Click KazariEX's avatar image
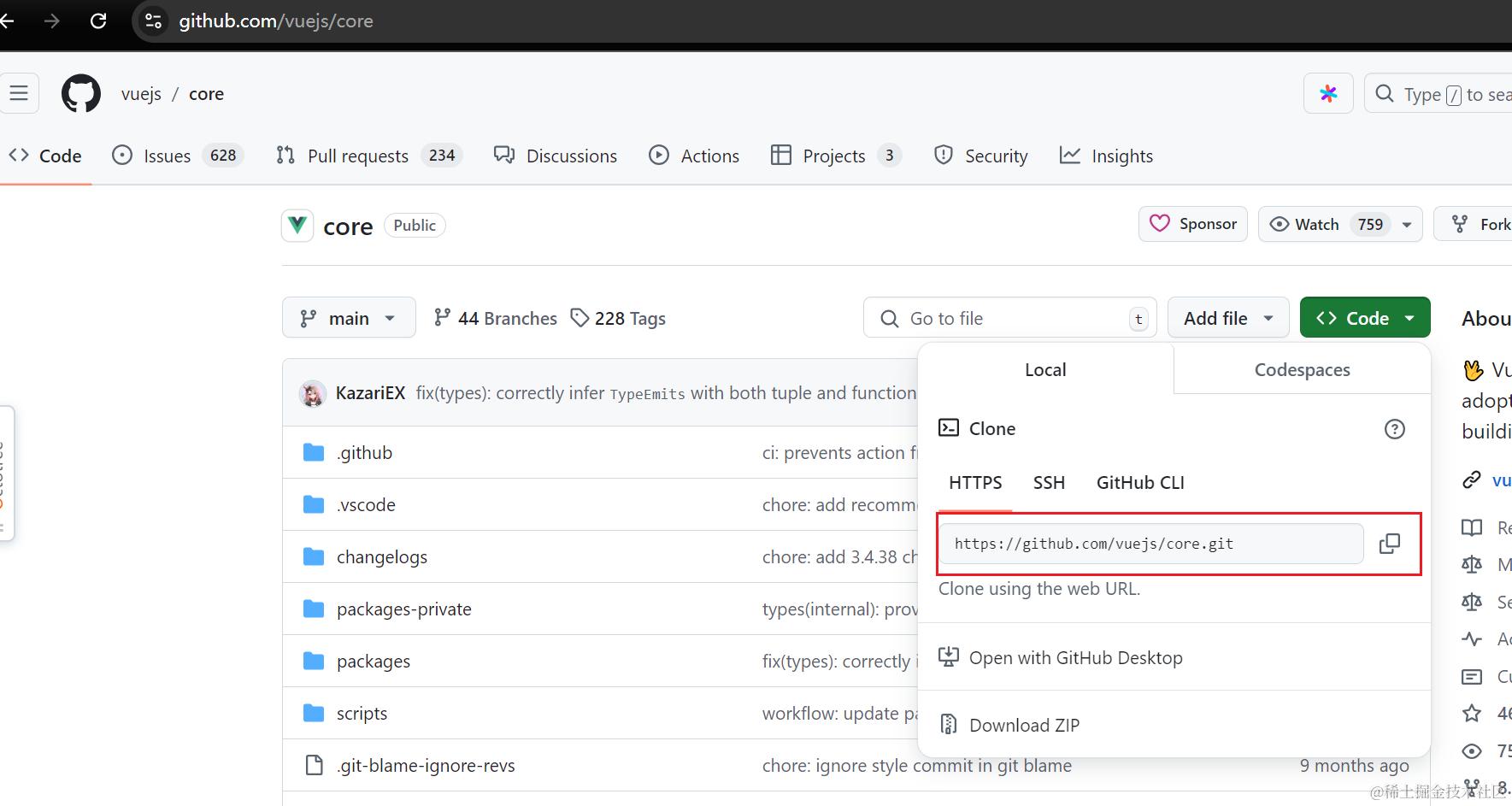Image resolution: width=1512 pixels, height=806 pixels. pos(313,393)
